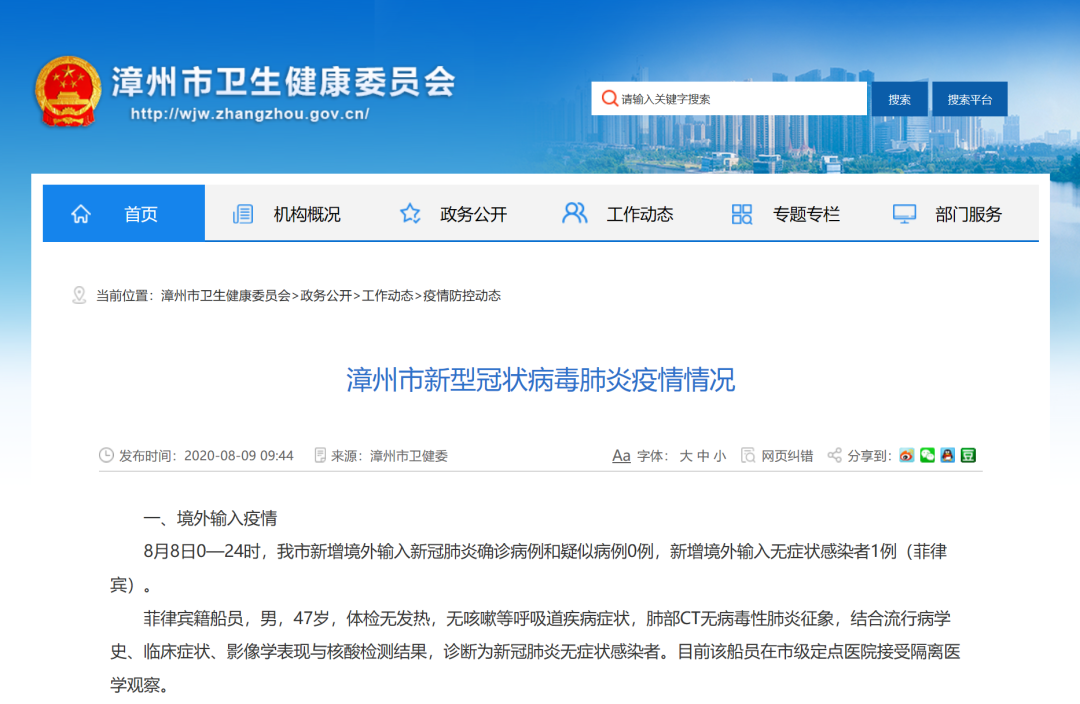Click the 网页纠错 link
This screenshot has height=704, width=1080.
787,456
